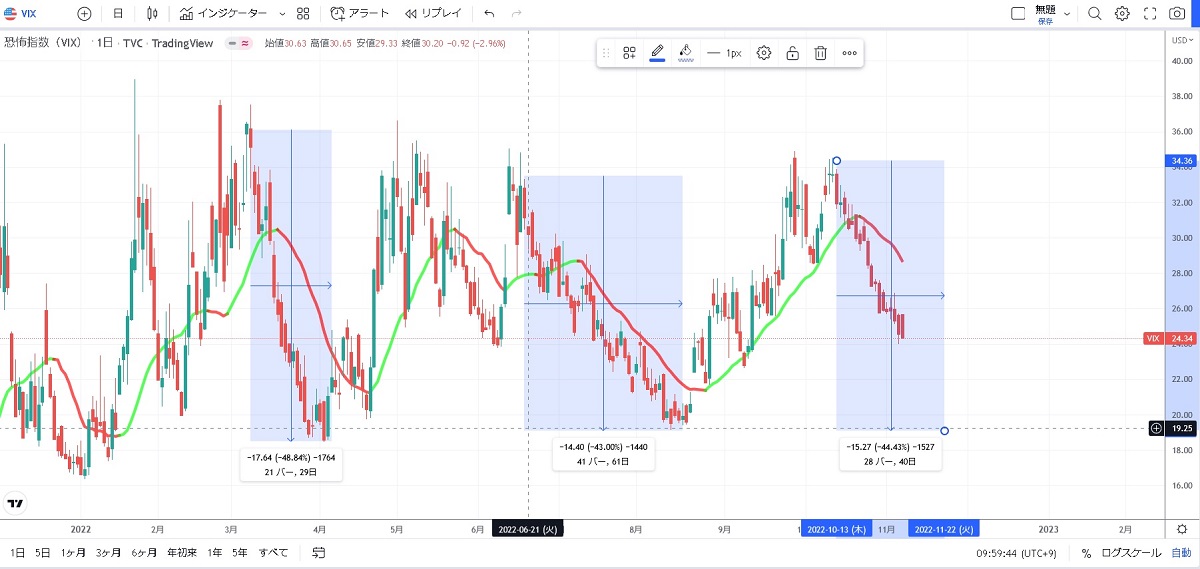Select the 年初来 year-to-date range
This screenshot has width=1200, height=569.
coord(181,553)
